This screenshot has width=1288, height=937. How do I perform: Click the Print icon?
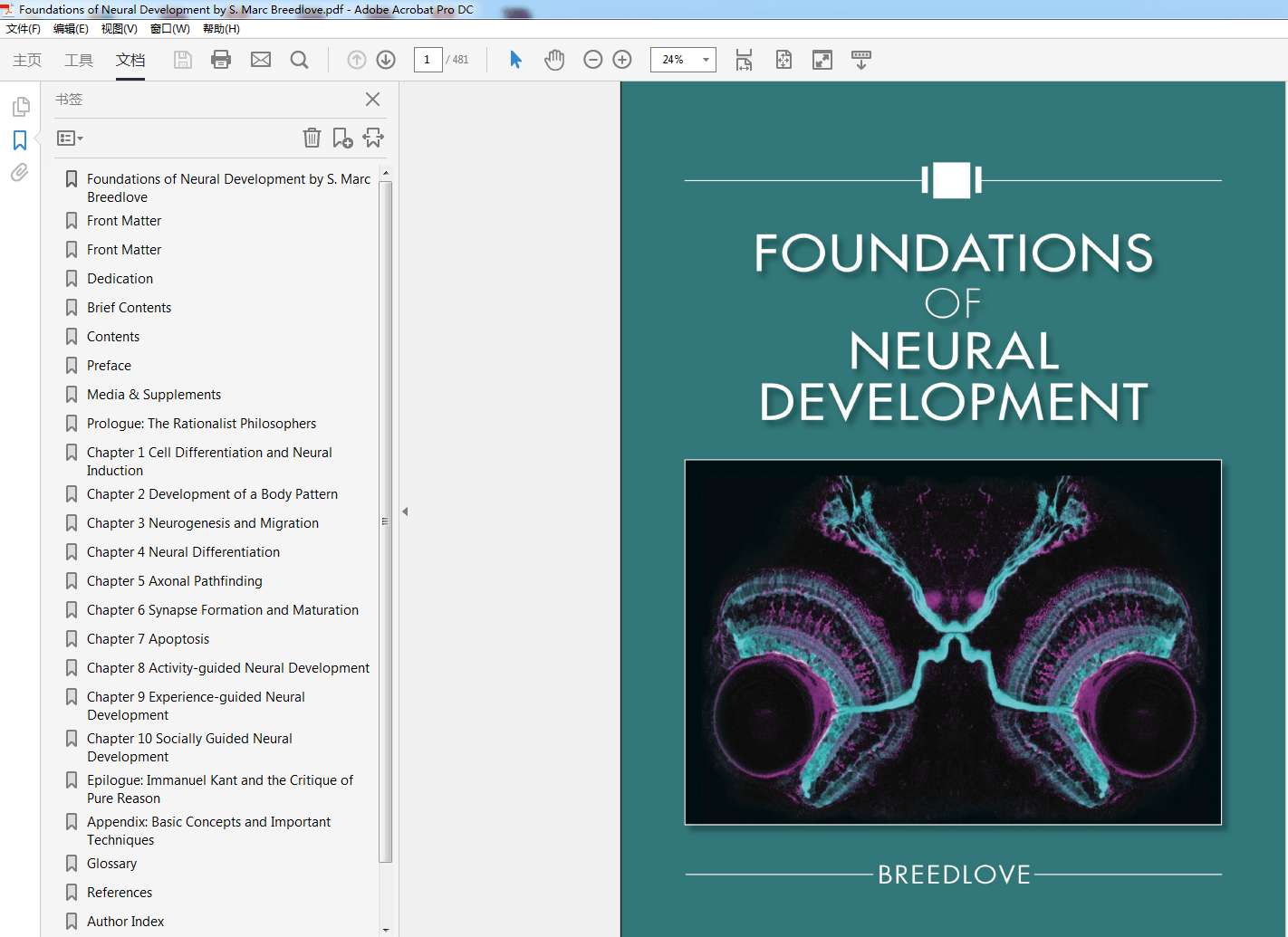click(x=221, y=59)
